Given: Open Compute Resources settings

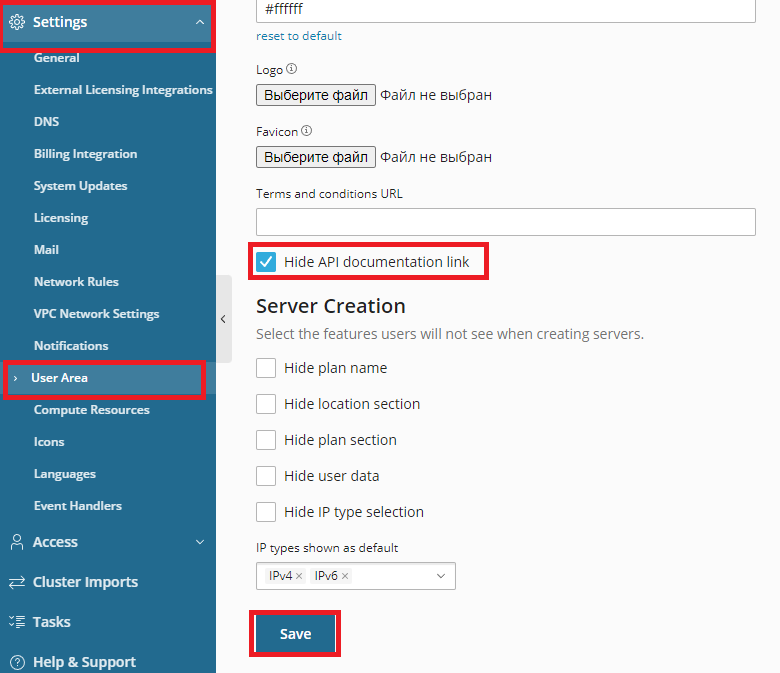Looking at the screenshot, I should [92, 410].
